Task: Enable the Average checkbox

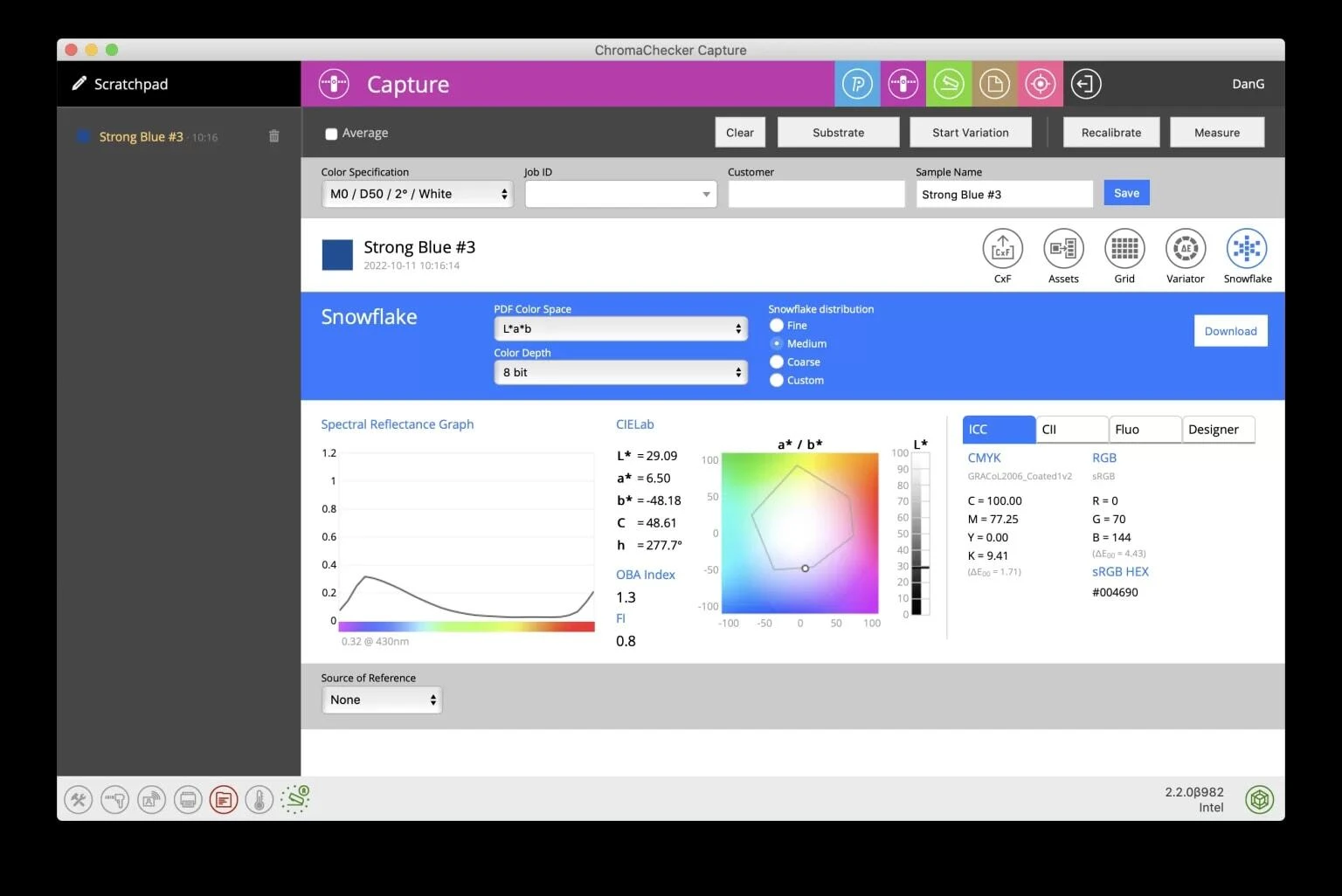Action: [331, 134]
